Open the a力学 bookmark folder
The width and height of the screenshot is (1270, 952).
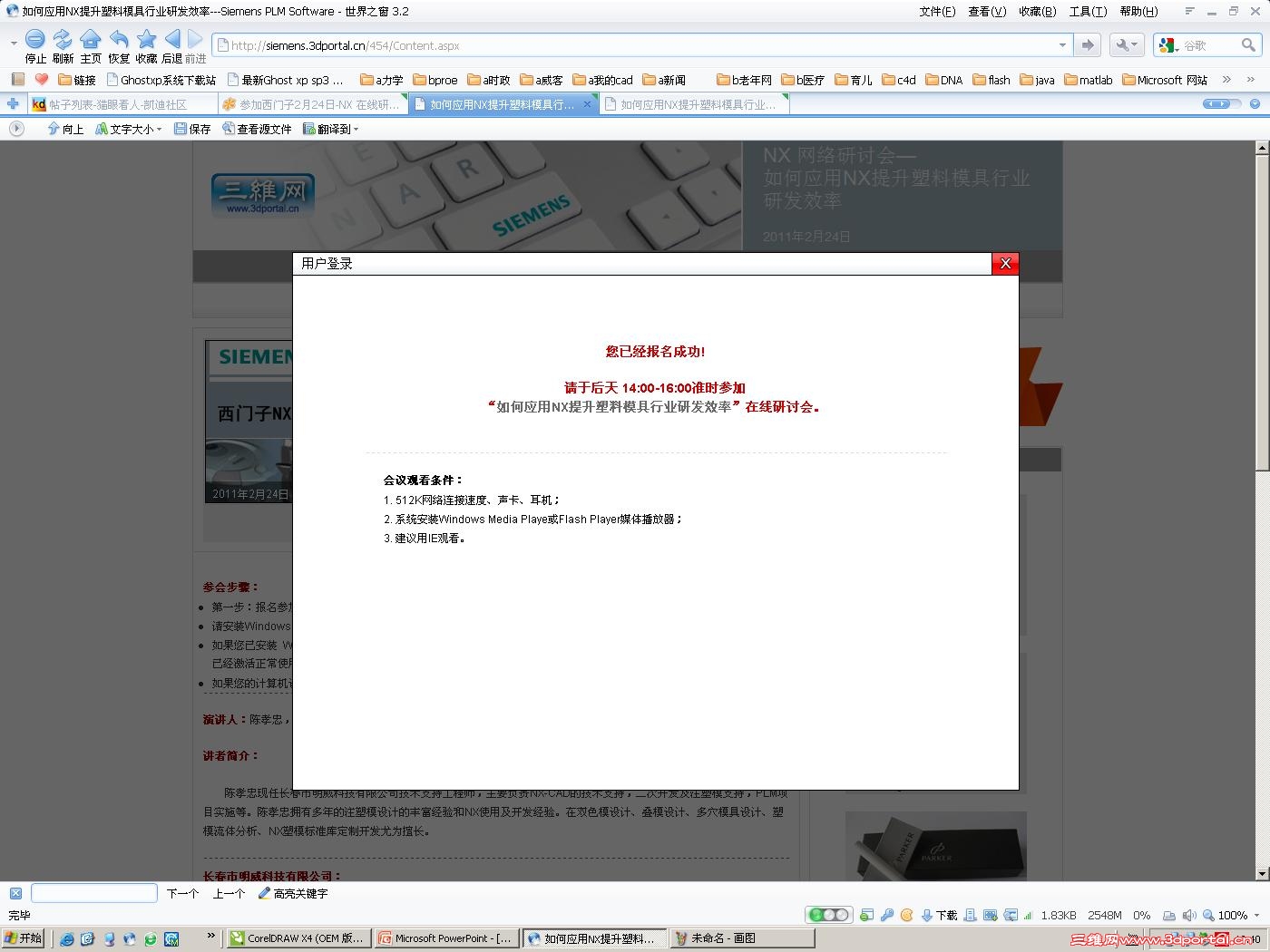click(x=382, y=80)
